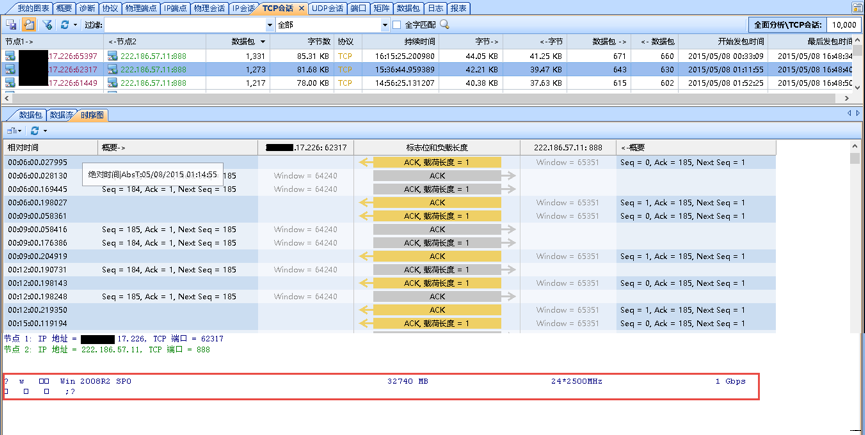Screen dimensions: 865x435
Task: Open the dropdown arrow next to top refresh icon
Action: pos(76,24)
